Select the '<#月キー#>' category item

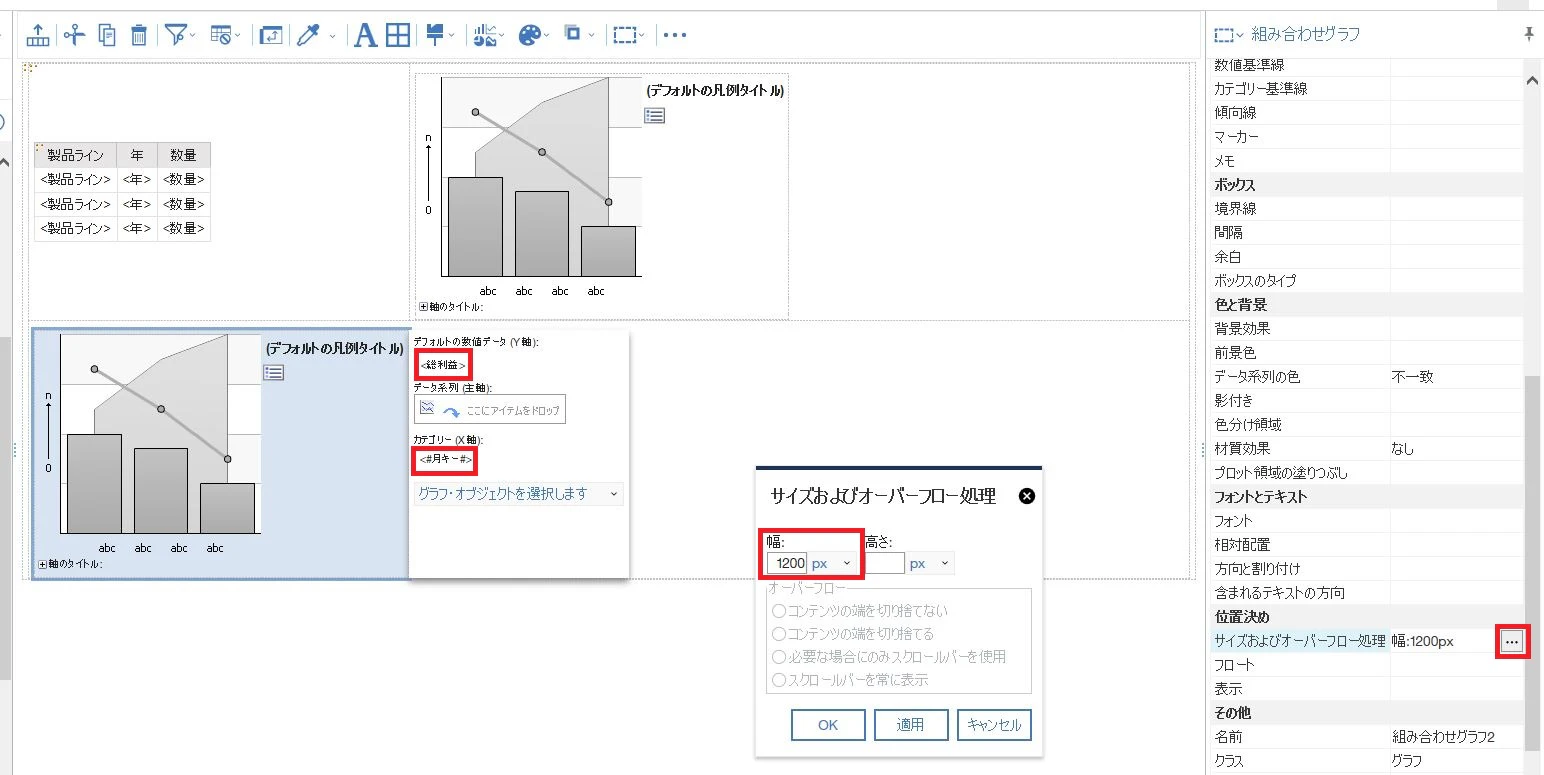pyautogui.click(x=445, y=459)
